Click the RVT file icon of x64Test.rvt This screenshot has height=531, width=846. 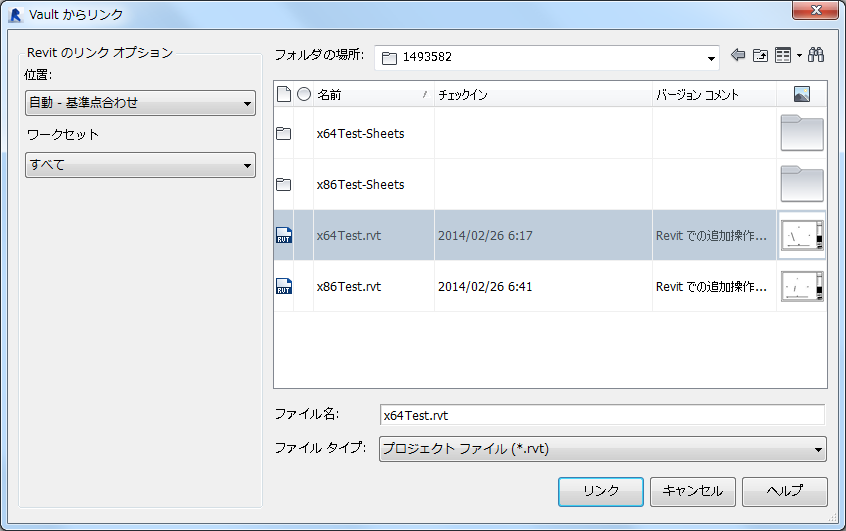tap(284, 235)
